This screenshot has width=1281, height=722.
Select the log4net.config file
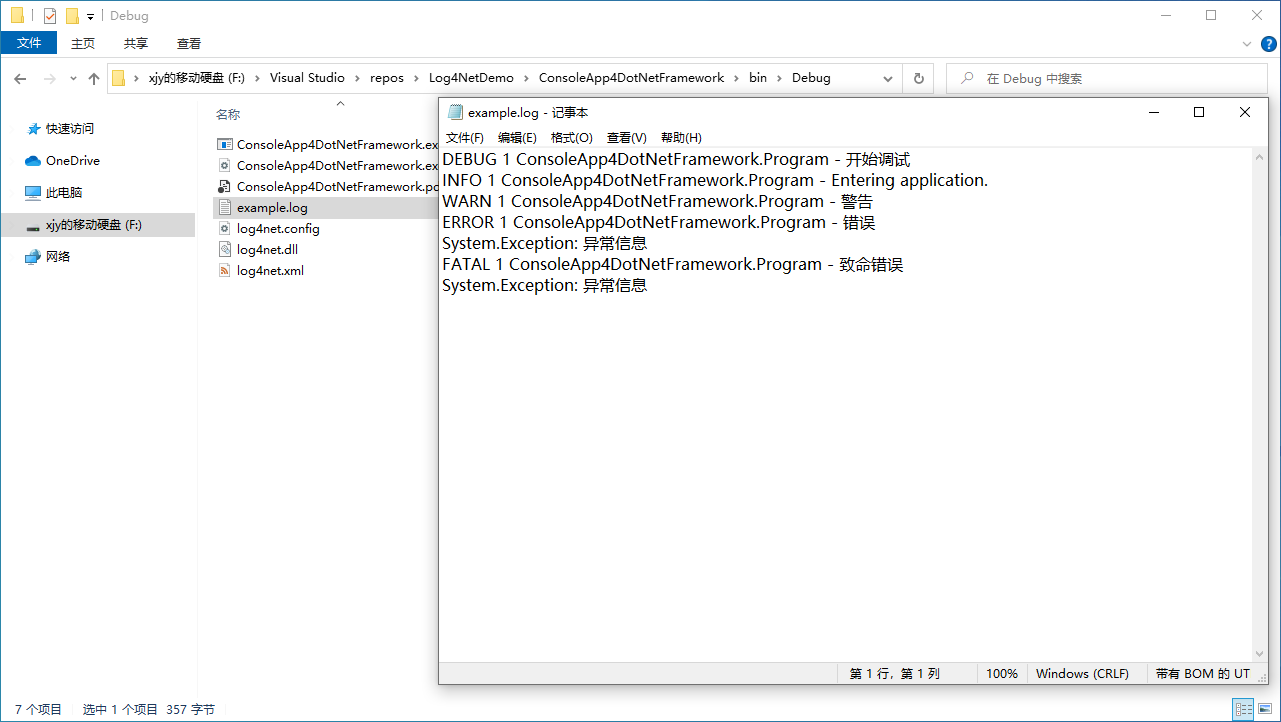click(x=278, y=229)
